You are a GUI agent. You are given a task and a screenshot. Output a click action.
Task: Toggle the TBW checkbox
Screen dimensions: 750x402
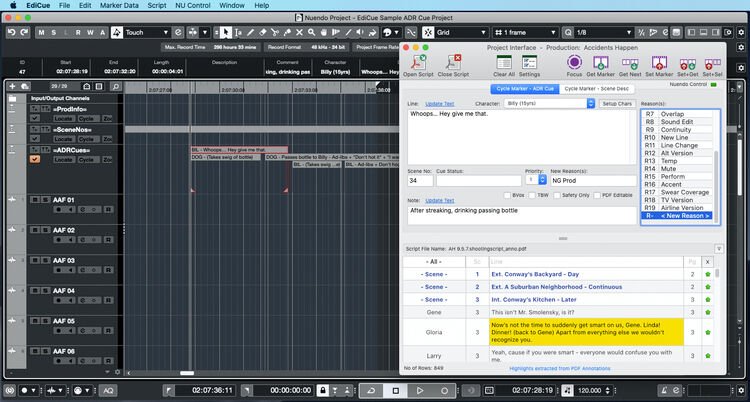(531, 195)
